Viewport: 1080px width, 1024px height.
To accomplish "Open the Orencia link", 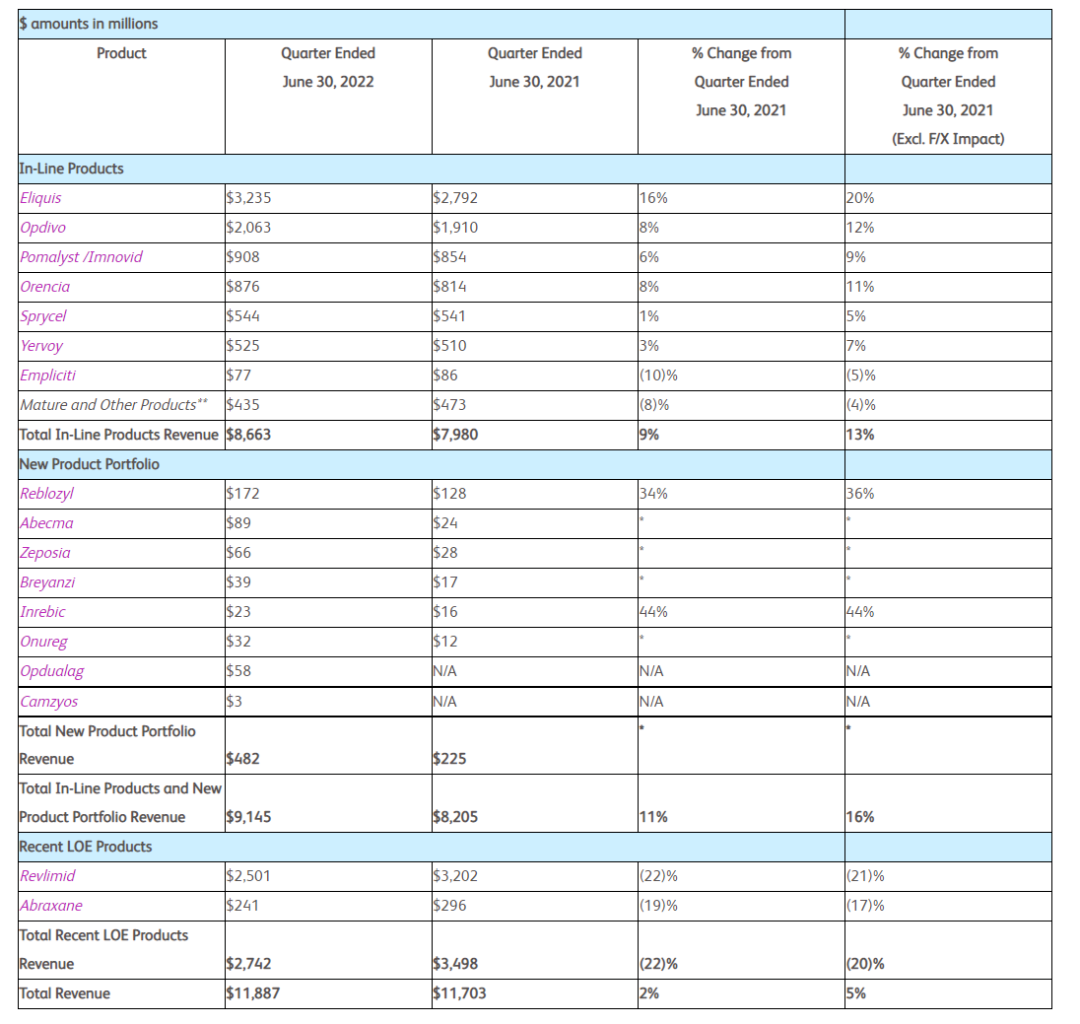I will coord(45,287).
